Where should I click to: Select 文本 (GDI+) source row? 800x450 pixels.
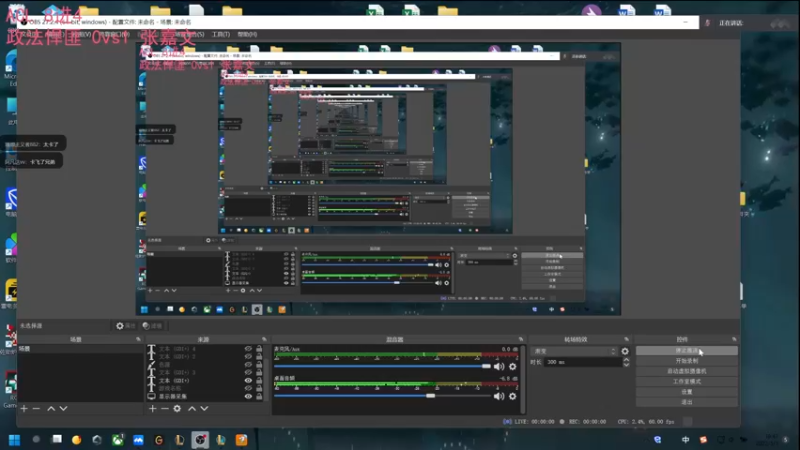coord(205,381)
